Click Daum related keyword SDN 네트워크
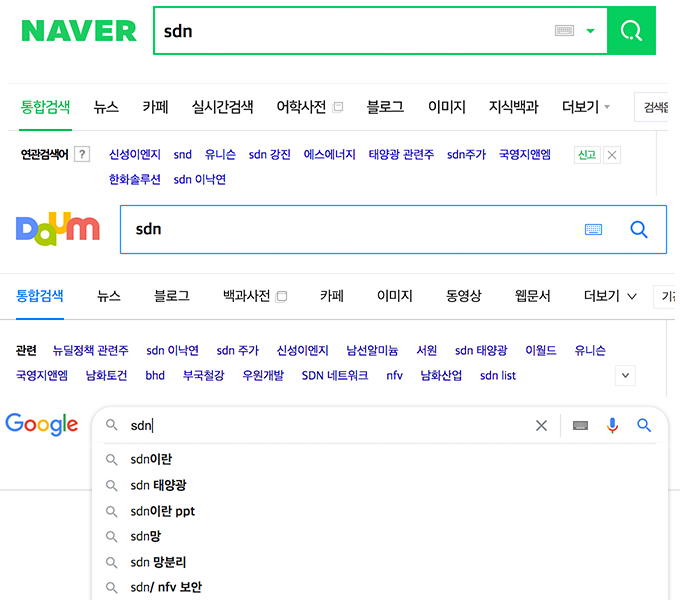This screenshot has height=600, width=680. [x=335, y=375]
